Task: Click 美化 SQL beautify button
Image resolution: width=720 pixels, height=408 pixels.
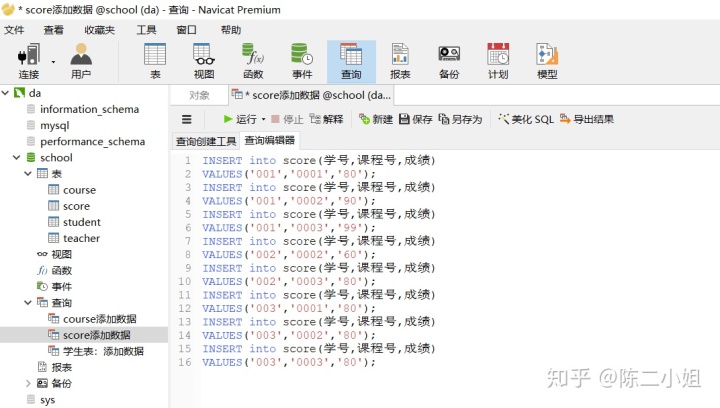Action: coord(526,119)
